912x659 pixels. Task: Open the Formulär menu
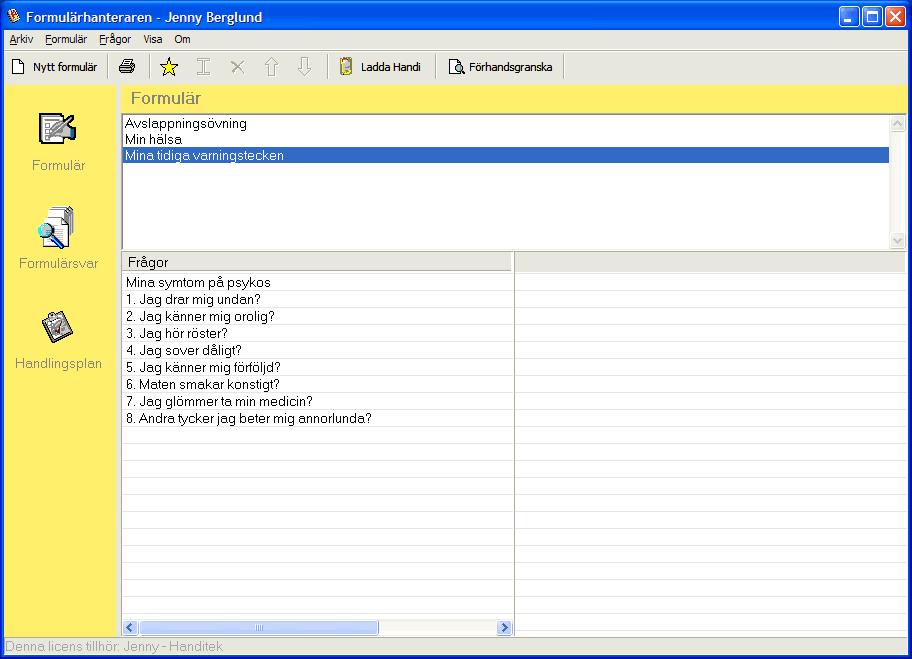[x=66, y=39]
